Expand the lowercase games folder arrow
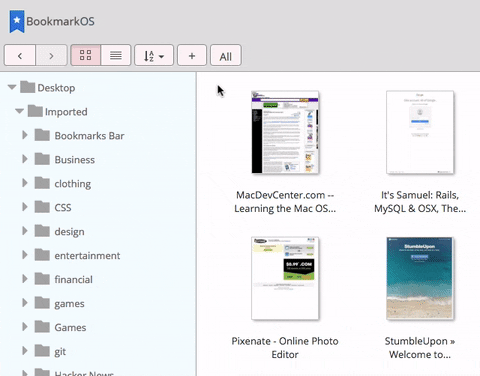Screen dimensions: 480x376 coord(25,303)
